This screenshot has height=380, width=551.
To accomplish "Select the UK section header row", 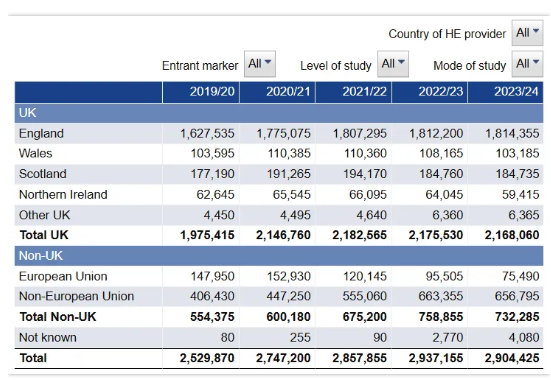I will [279, 113].
